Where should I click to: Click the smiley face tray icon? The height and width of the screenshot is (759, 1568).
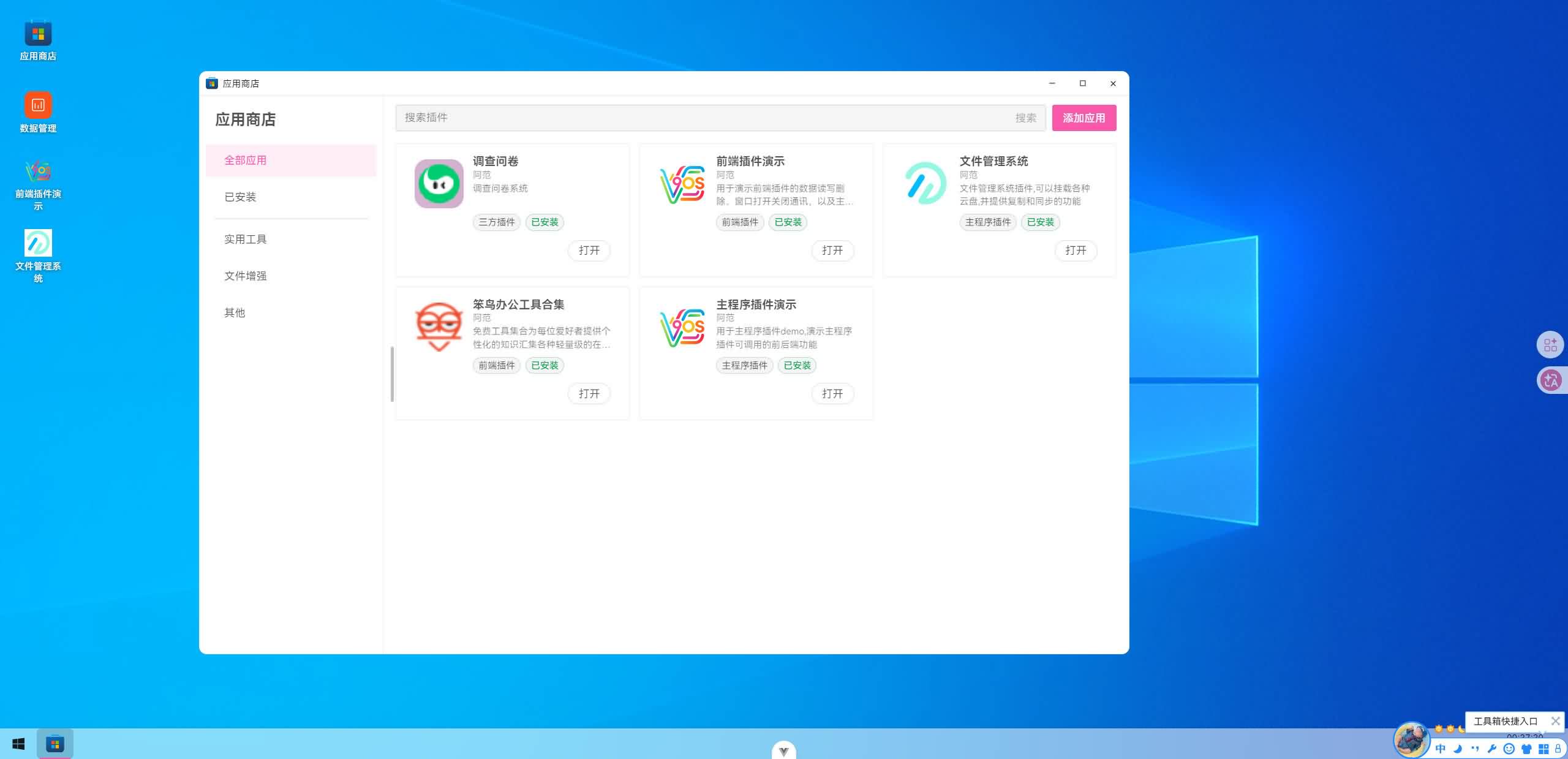[1509, 749]
